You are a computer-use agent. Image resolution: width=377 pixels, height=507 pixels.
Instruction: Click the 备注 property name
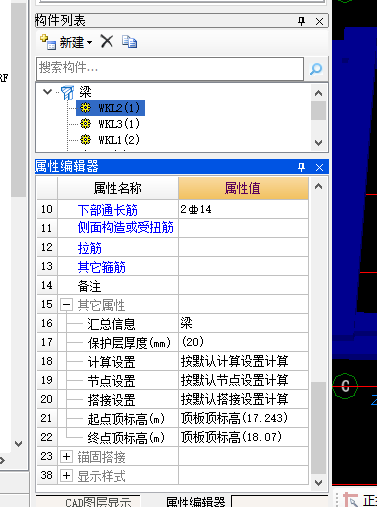coord(89,286)
